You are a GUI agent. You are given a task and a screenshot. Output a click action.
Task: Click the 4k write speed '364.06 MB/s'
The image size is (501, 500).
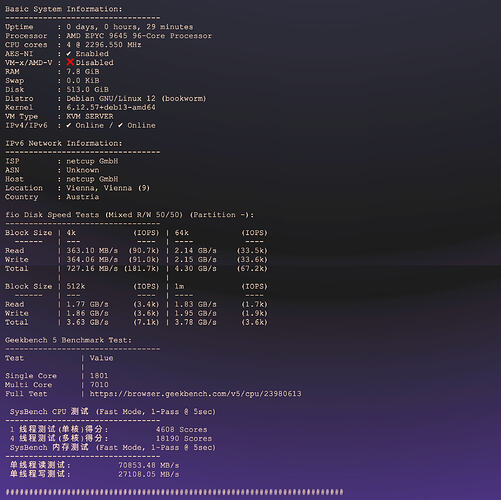tap(92, 260)
